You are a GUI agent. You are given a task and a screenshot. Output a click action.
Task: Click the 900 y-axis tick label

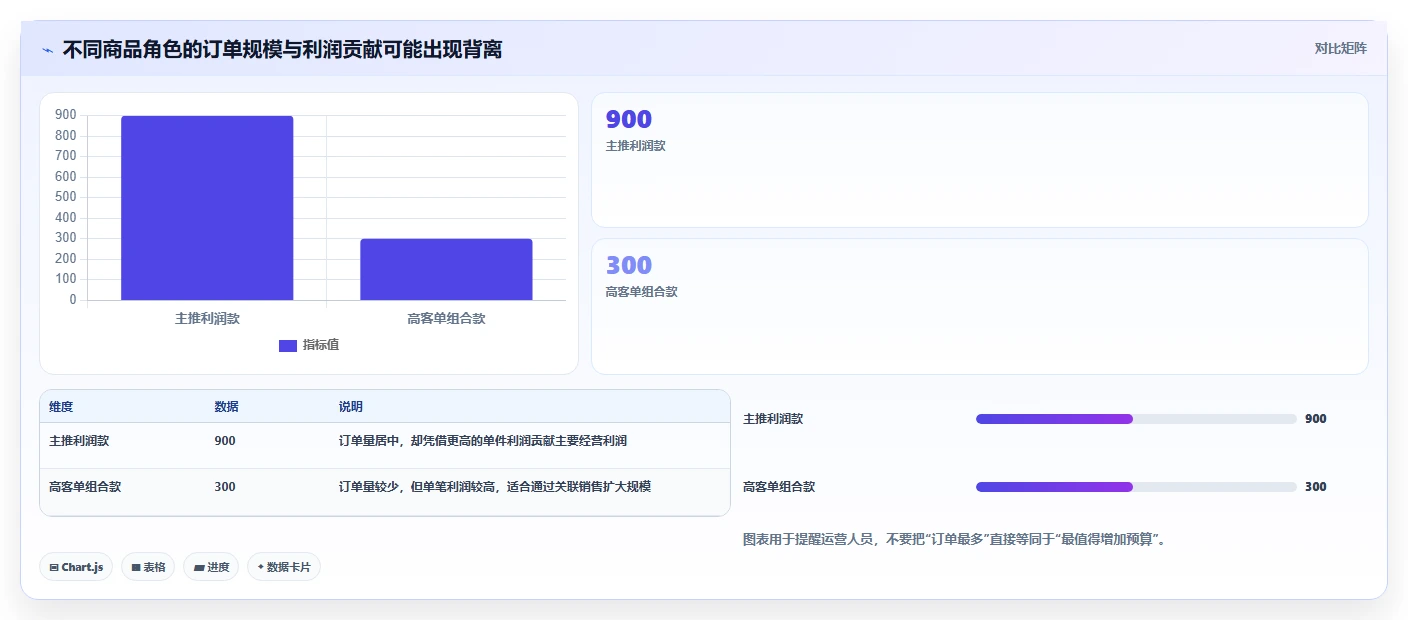click(x=66, y=115)
